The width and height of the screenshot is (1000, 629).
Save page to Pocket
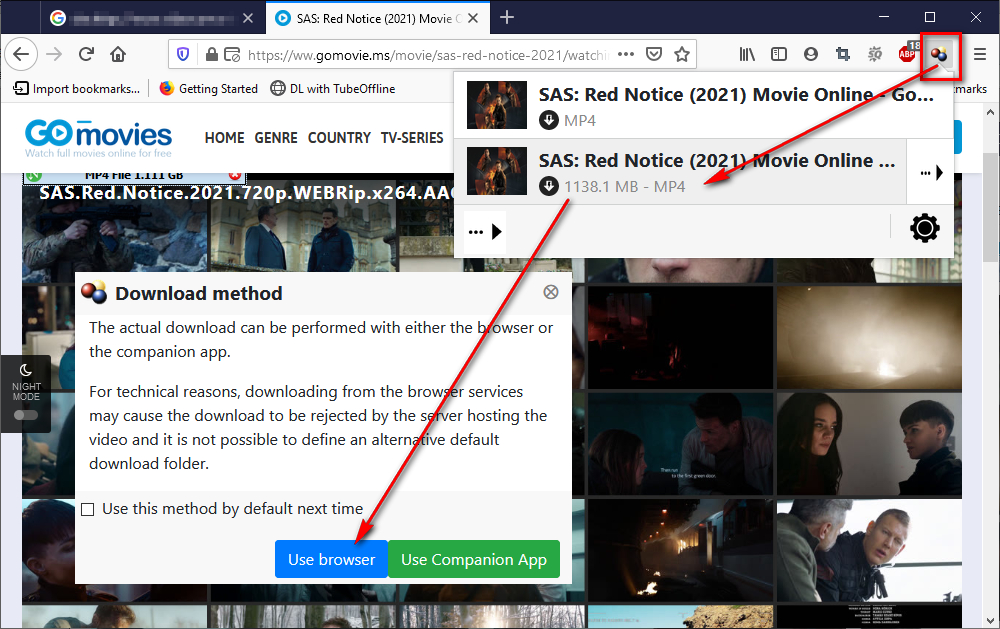pos(654,54)
